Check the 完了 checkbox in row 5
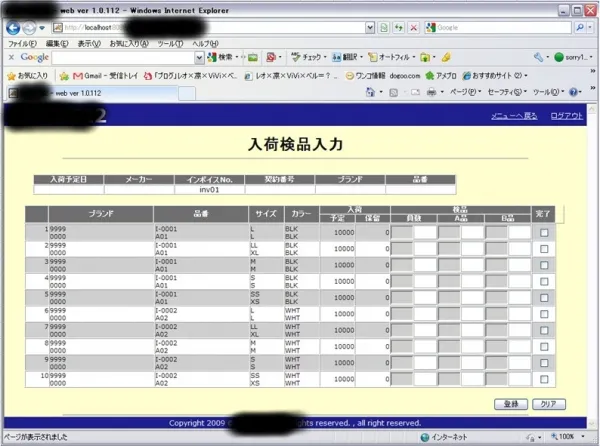The width and height of the screenshot is (600, 446). coord(544,298)
